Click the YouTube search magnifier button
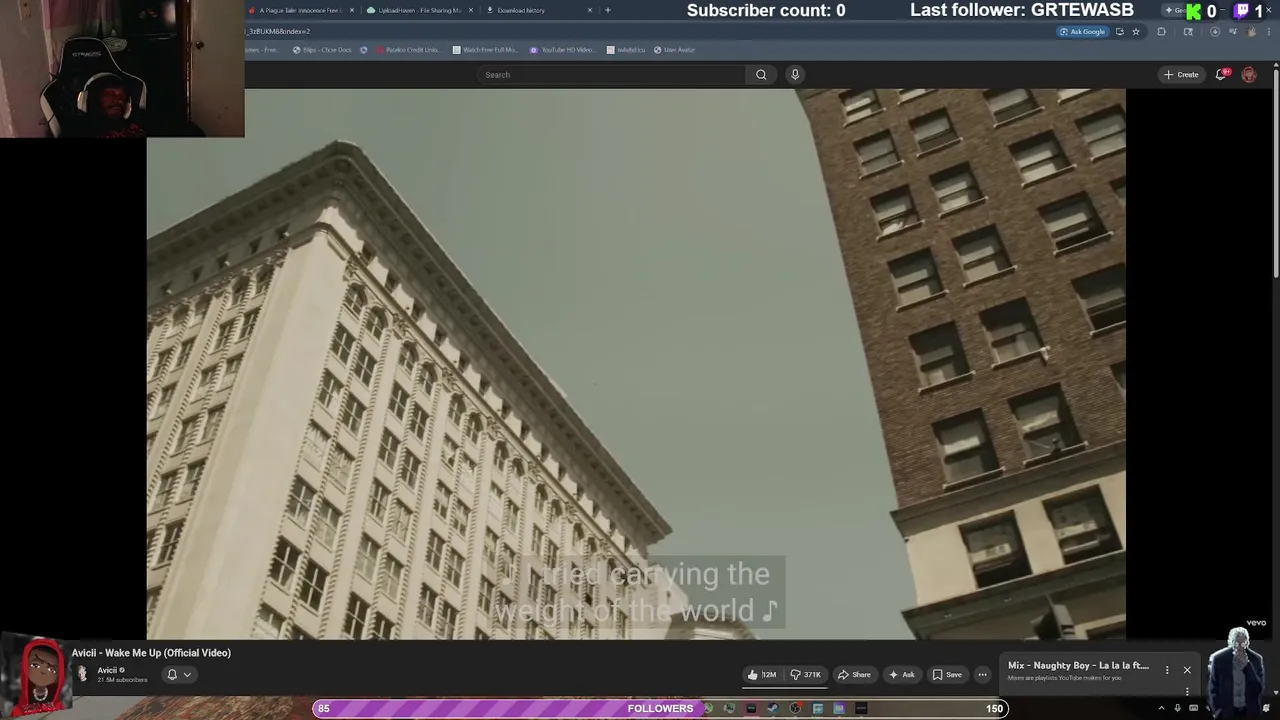Viewport: 1280px width, 720px height. [761, 74]
